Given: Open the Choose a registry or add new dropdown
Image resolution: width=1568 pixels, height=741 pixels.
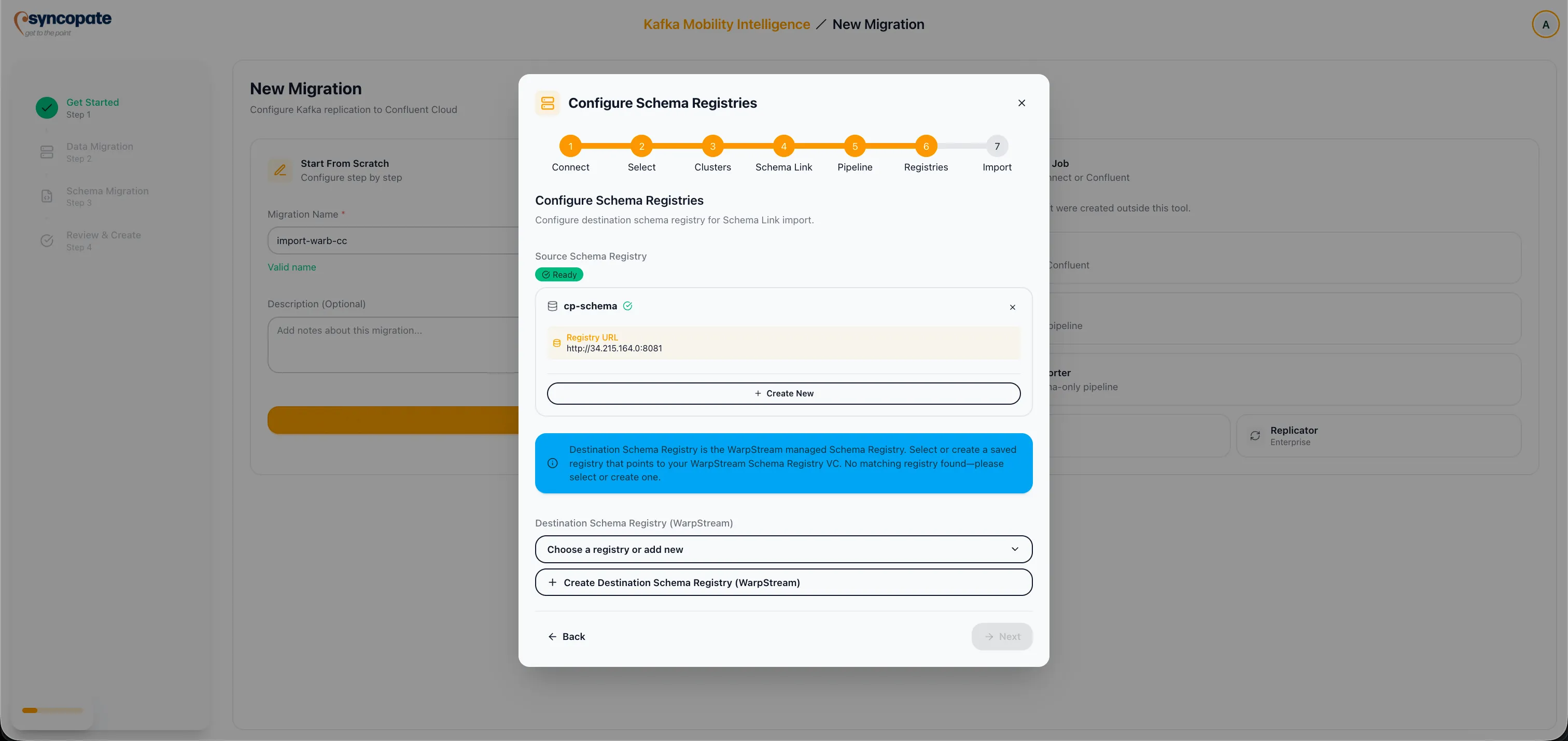Looking at the screenshot, I should click(x=783, y=549).
